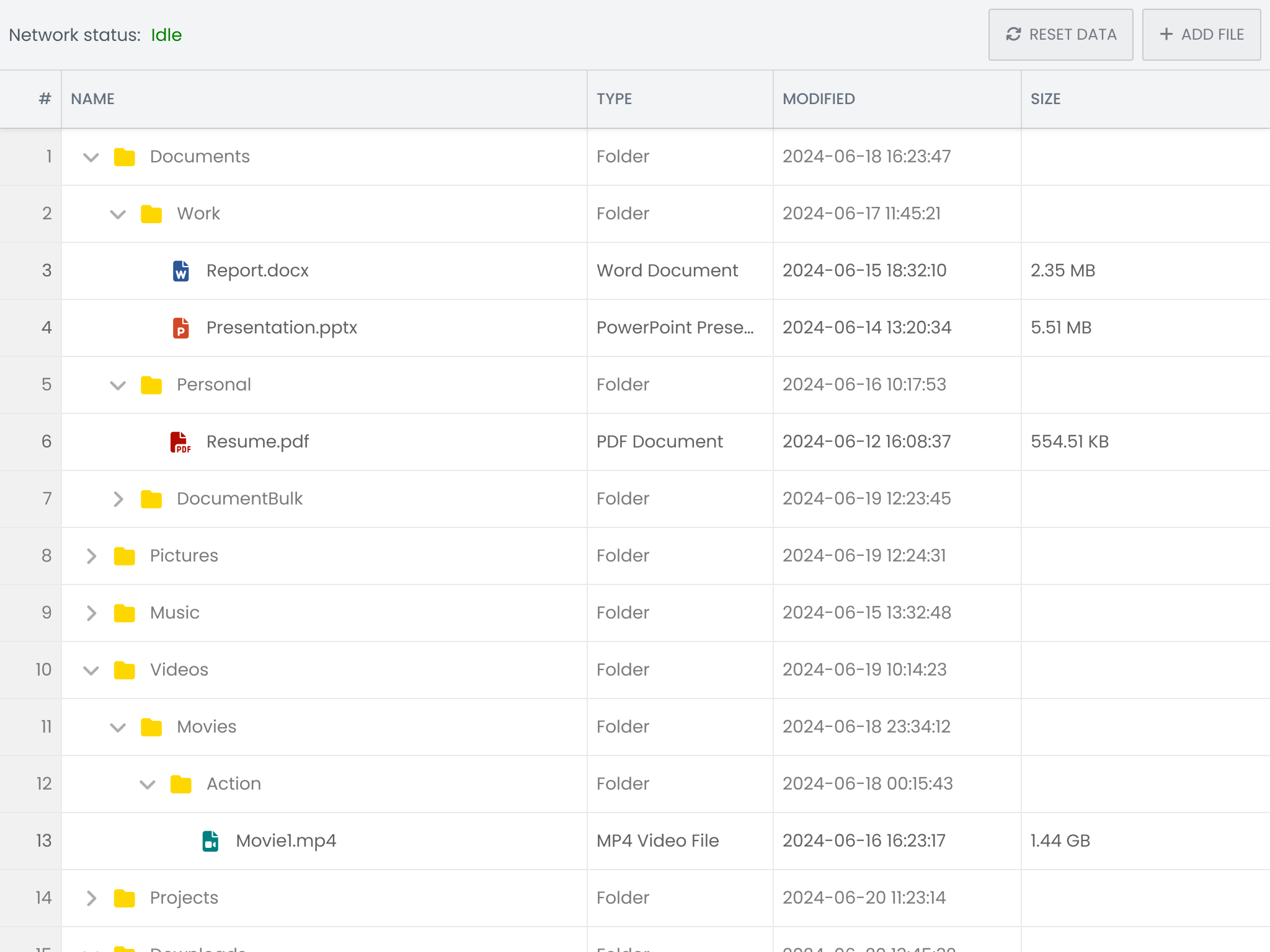Collapse the Documents folder
The width and height of the screenshot is (1270, 952).
[x=91, y=157]
